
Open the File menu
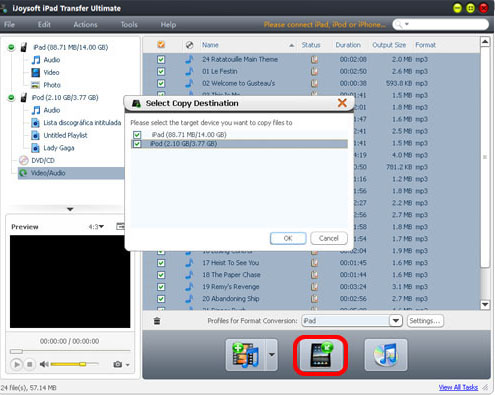tap(9, 24)
